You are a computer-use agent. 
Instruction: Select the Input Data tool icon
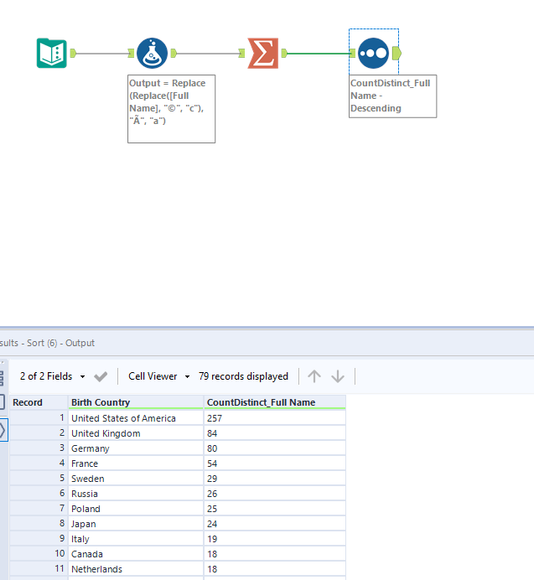[52, 53]
